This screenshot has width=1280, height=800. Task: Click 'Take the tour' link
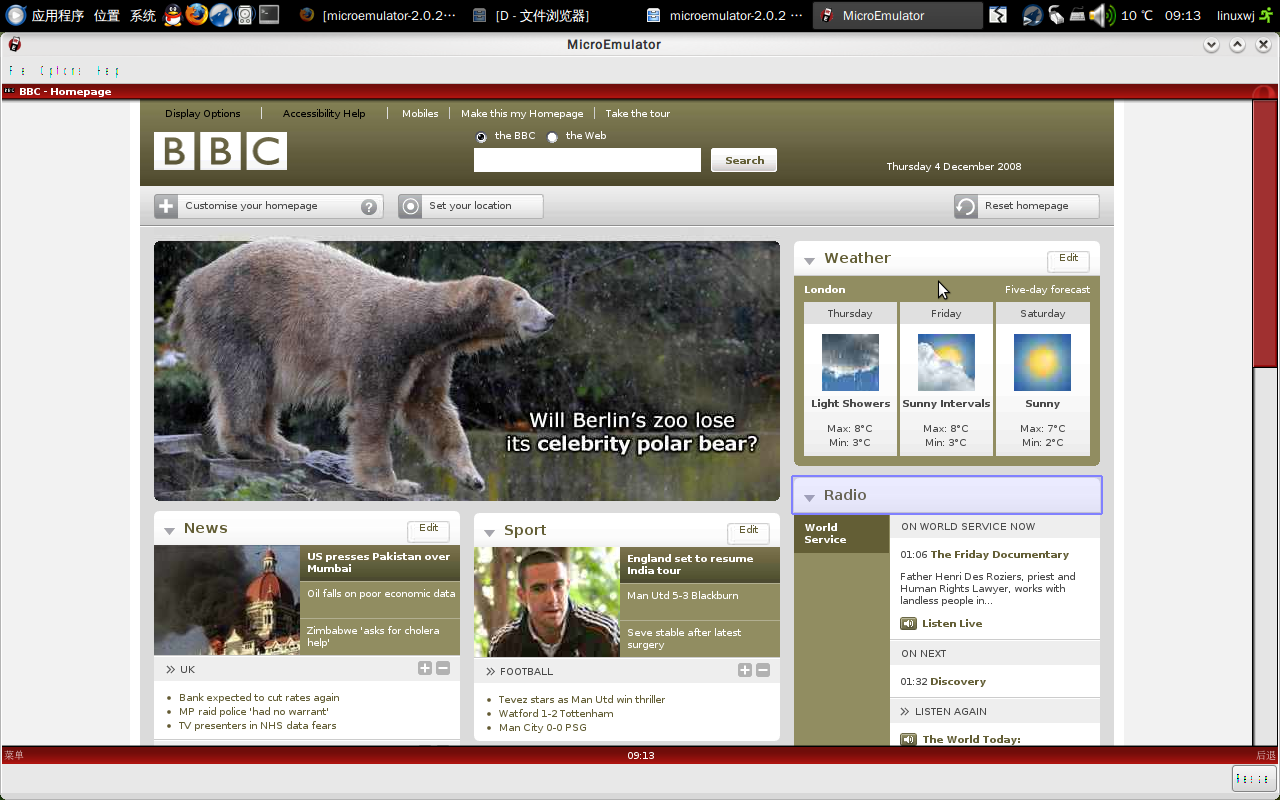(x=637, y=113)
